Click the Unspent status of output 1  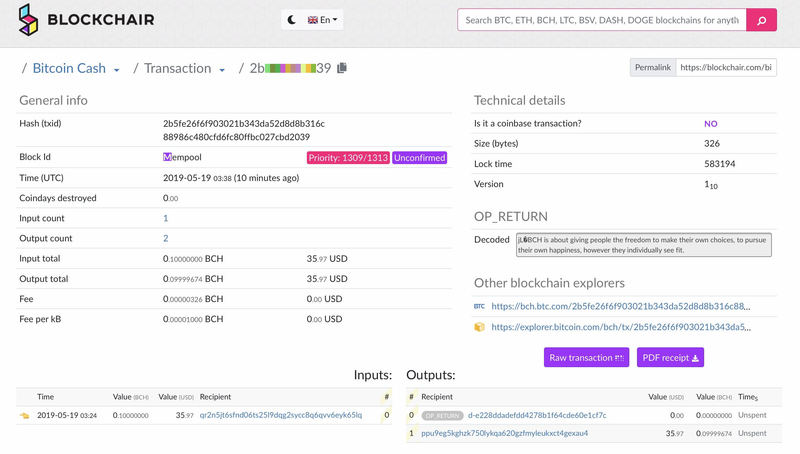pos(752,433)
